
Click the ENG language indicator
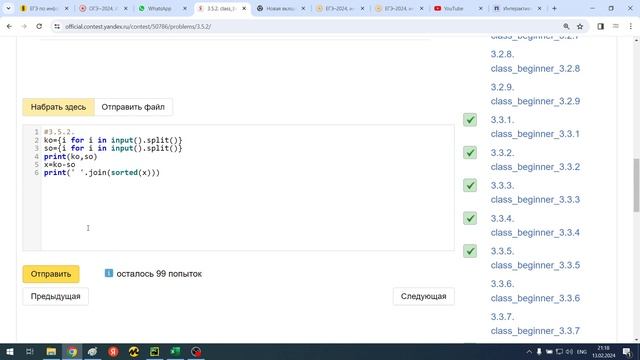click(582, 352)
